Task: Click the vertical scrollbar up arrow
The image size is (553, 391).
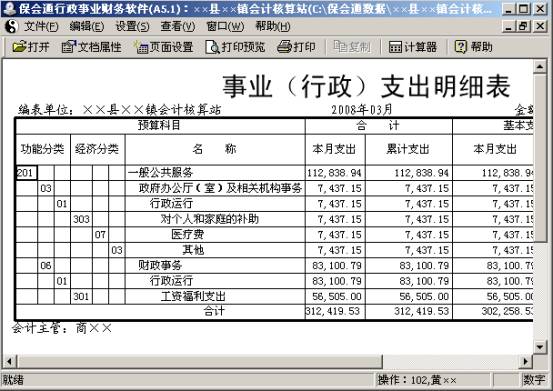Action: (540, 67)
